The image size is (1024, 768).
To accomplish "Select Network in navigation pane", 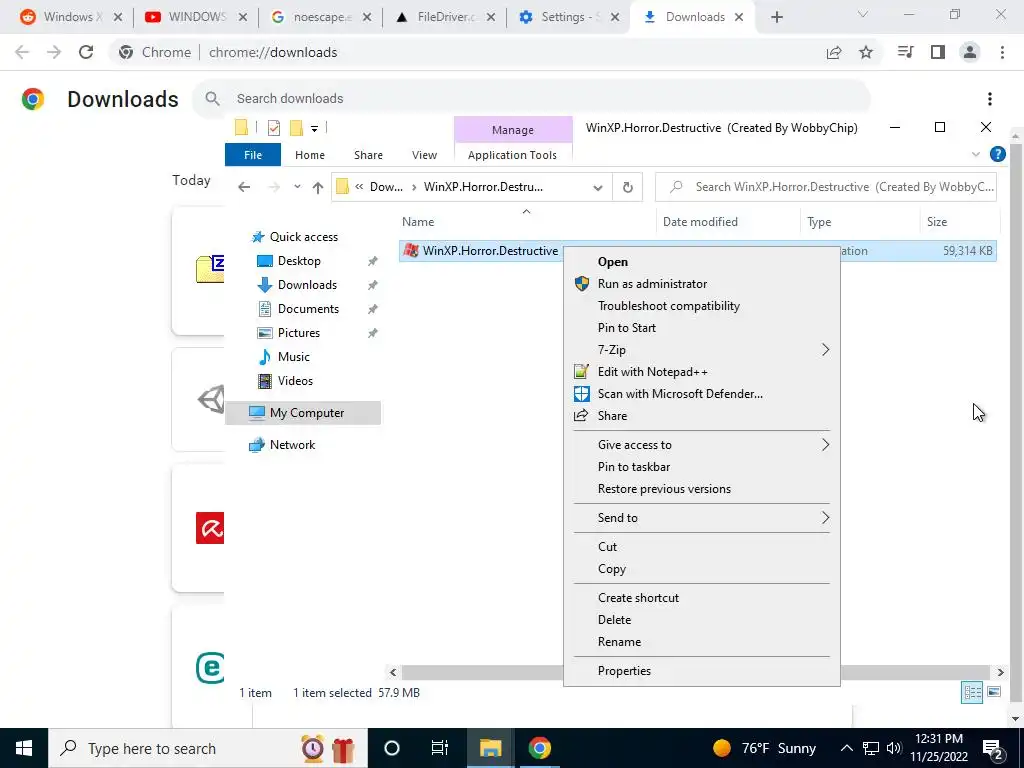I will pyautogui.click(x=292, y=445).
